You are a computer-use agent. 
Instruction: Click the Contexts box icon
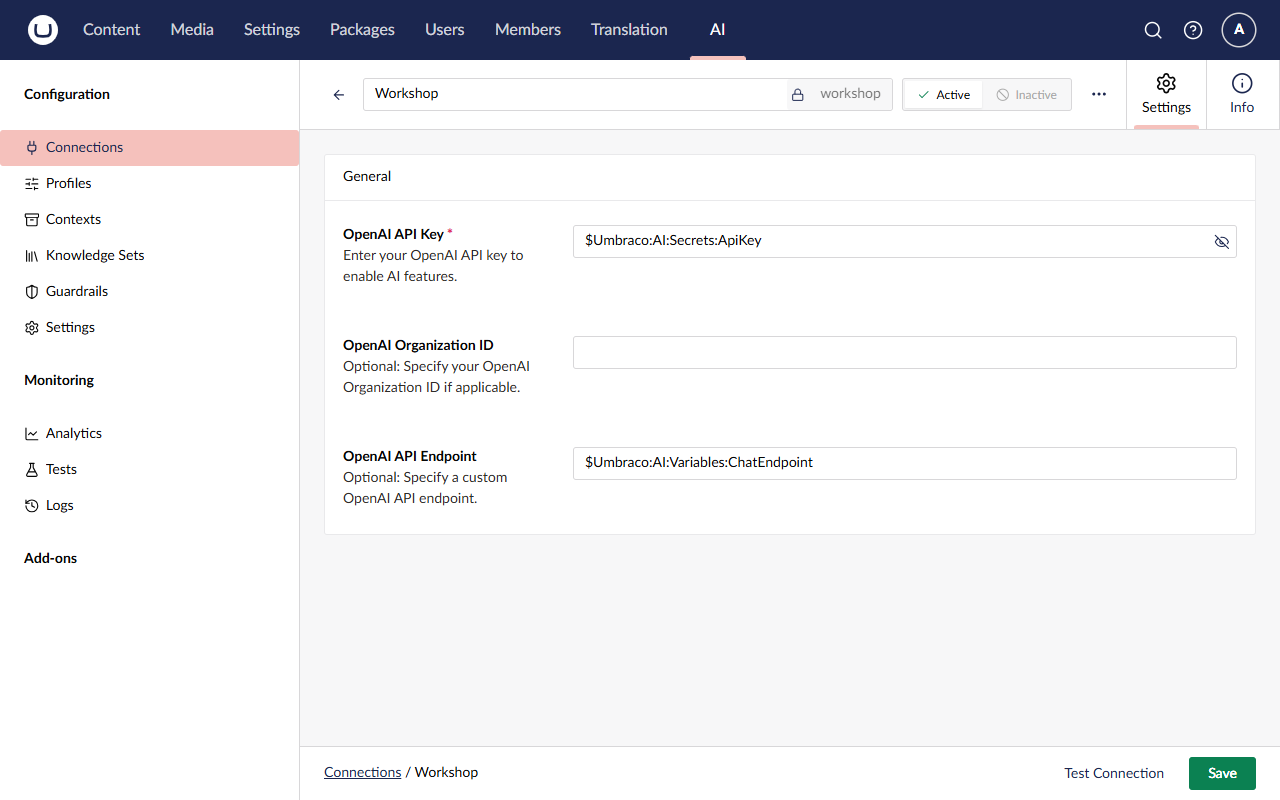click(x=32, y=219)
